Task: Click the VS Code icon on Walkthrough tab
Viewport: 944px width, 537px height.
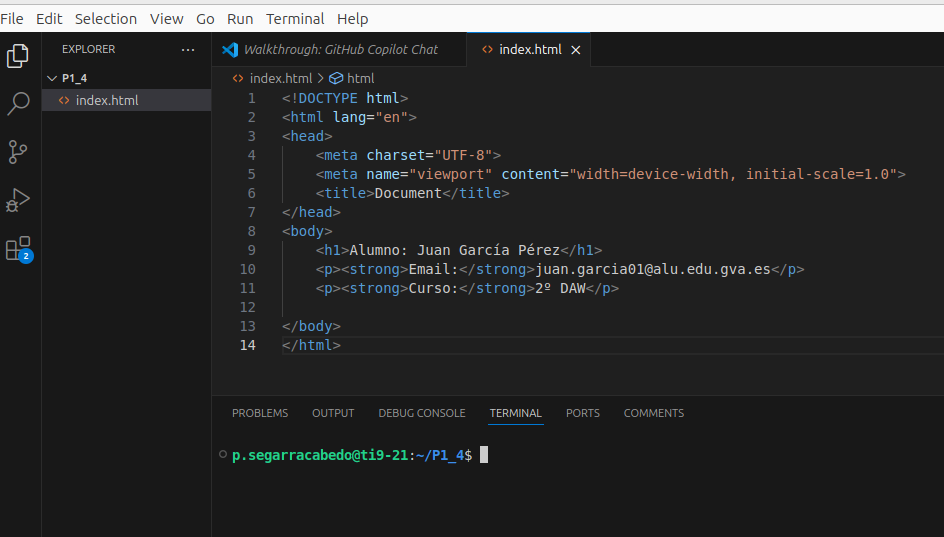Action: click(x=230, y=49)
